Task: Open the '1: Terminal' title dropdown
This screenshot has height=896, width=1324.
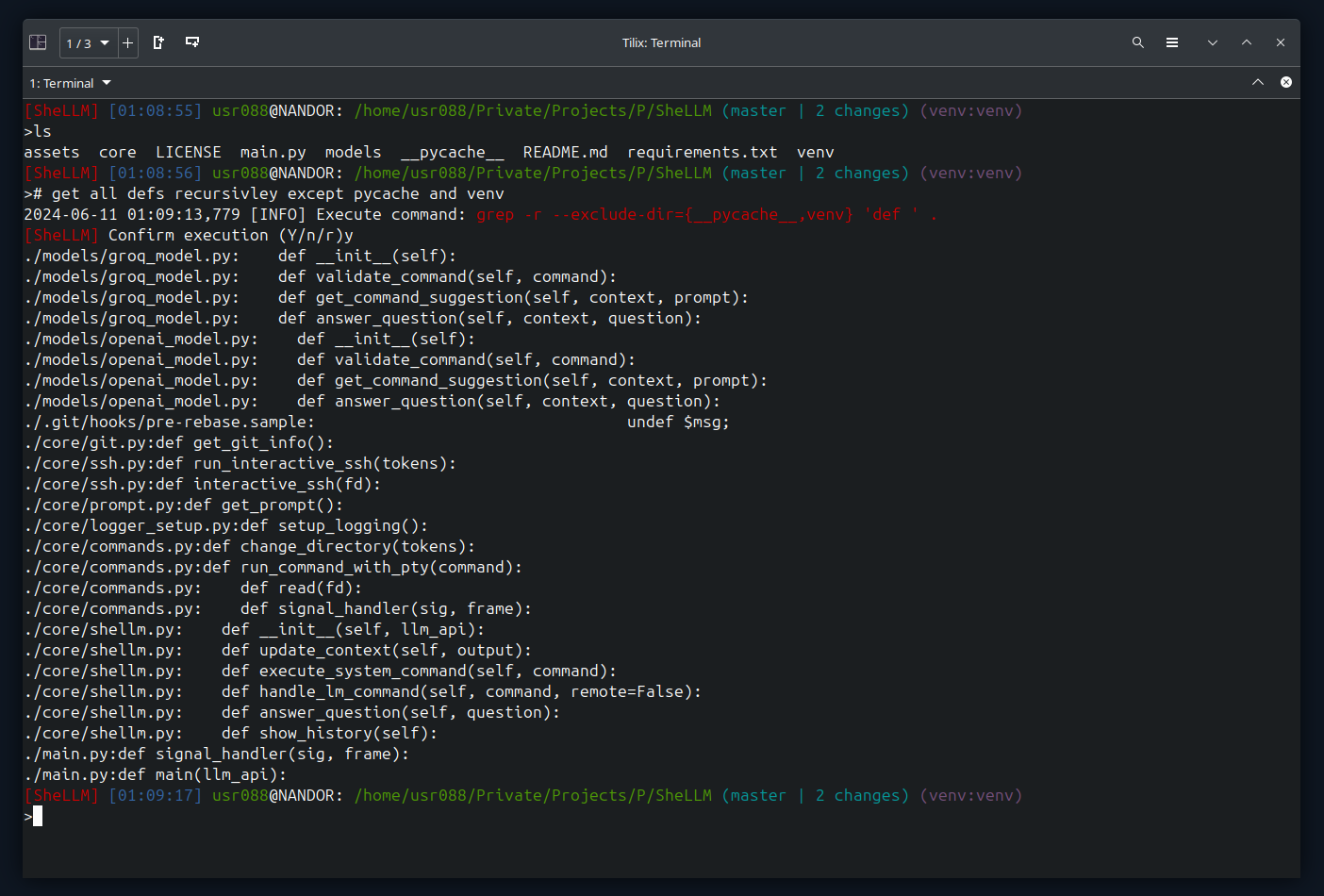Action: point(71,83)
